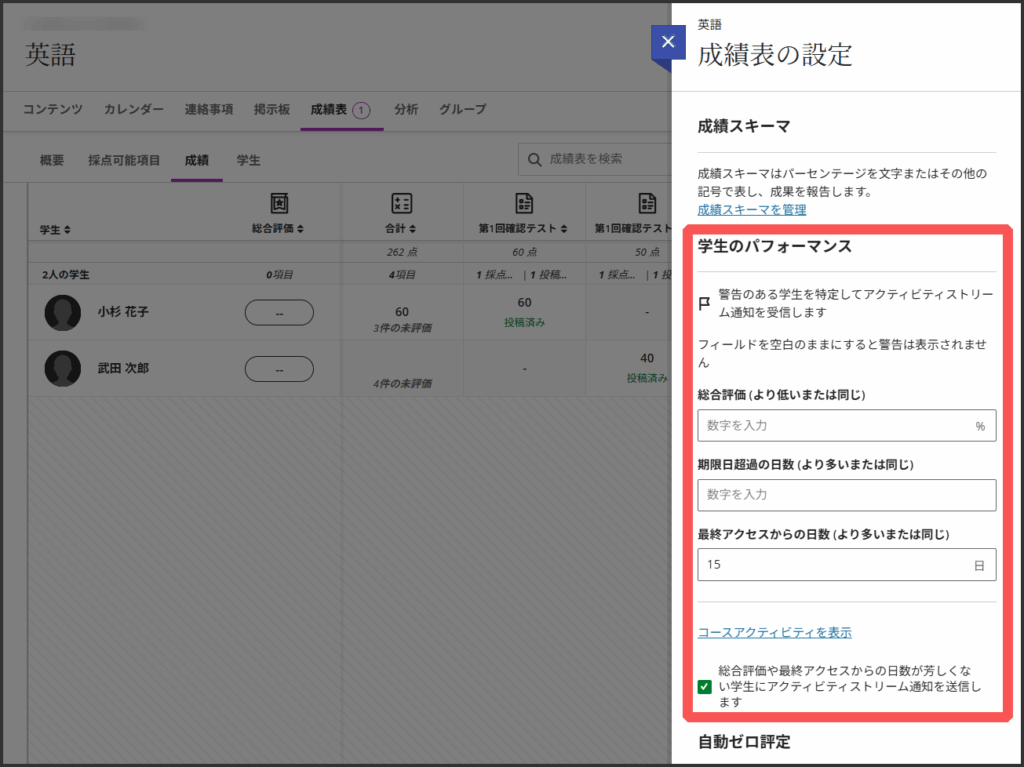Open the コンテンツ tab
Image resolution: width=1024 pixels, height=767 pixels.
point(53,109)
